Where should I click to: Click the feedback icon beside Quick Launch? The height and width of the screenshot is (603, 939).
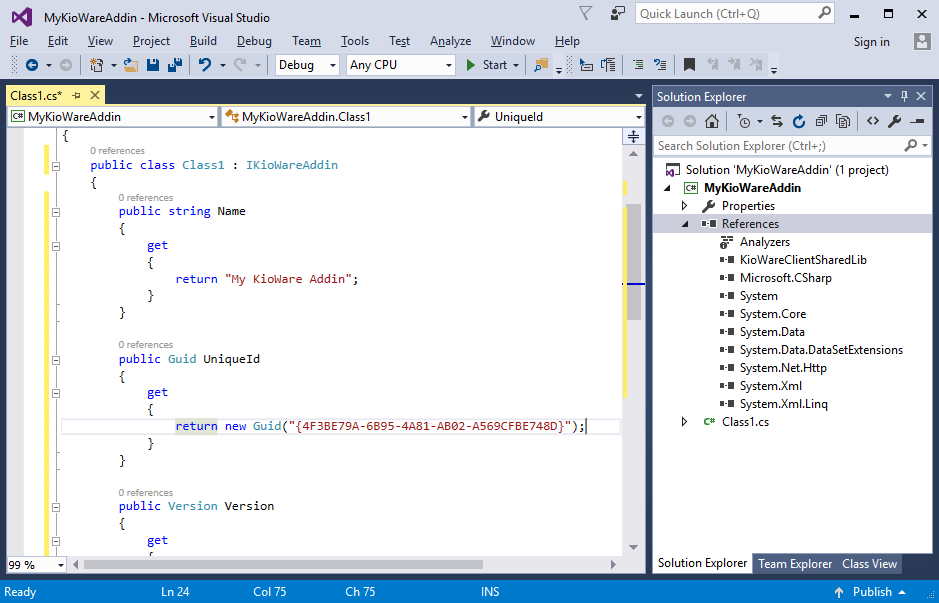[x=617, y=13]
